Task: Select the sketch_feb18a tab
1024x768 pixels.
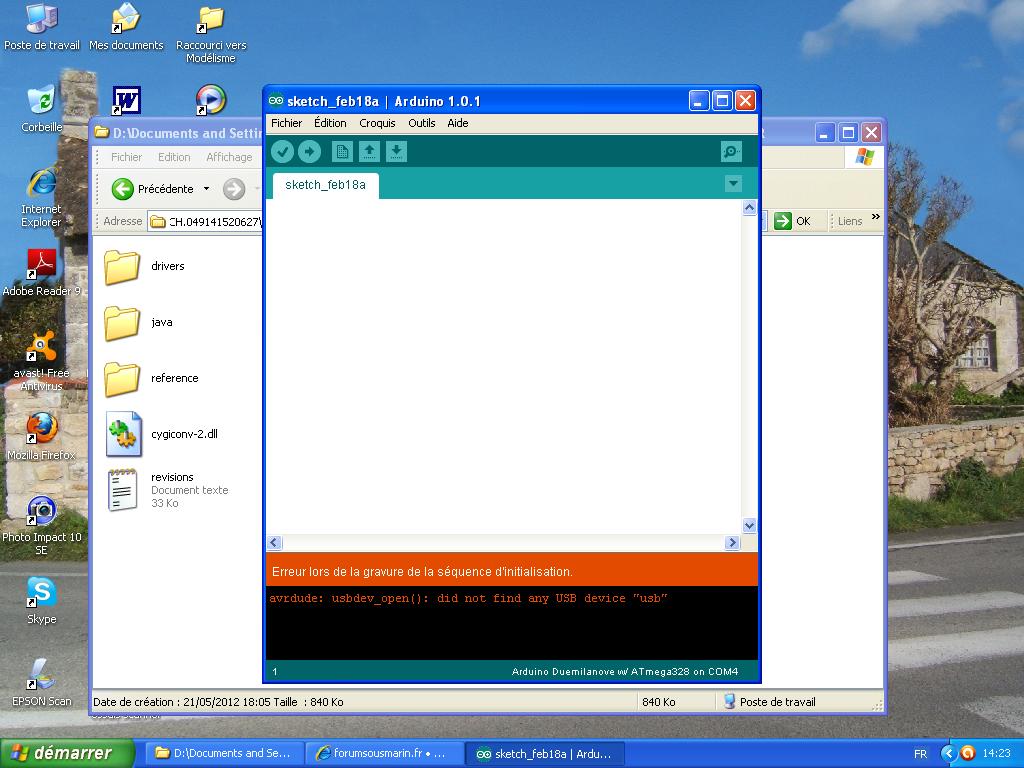Action: [325, 185]
